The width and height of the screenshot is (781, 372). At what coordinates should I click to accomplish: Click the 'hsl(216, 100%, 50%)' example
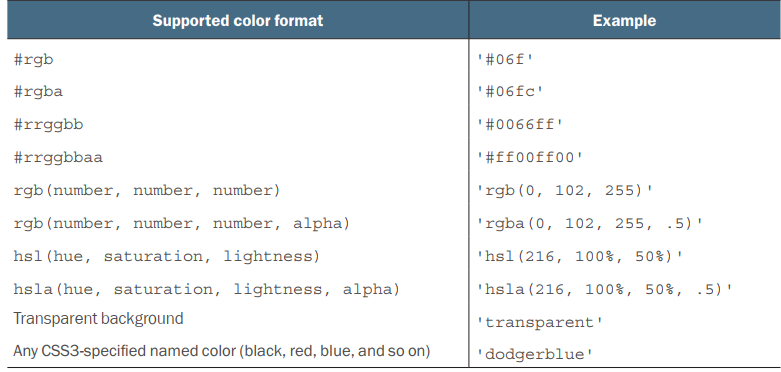[x=580, y=256]
